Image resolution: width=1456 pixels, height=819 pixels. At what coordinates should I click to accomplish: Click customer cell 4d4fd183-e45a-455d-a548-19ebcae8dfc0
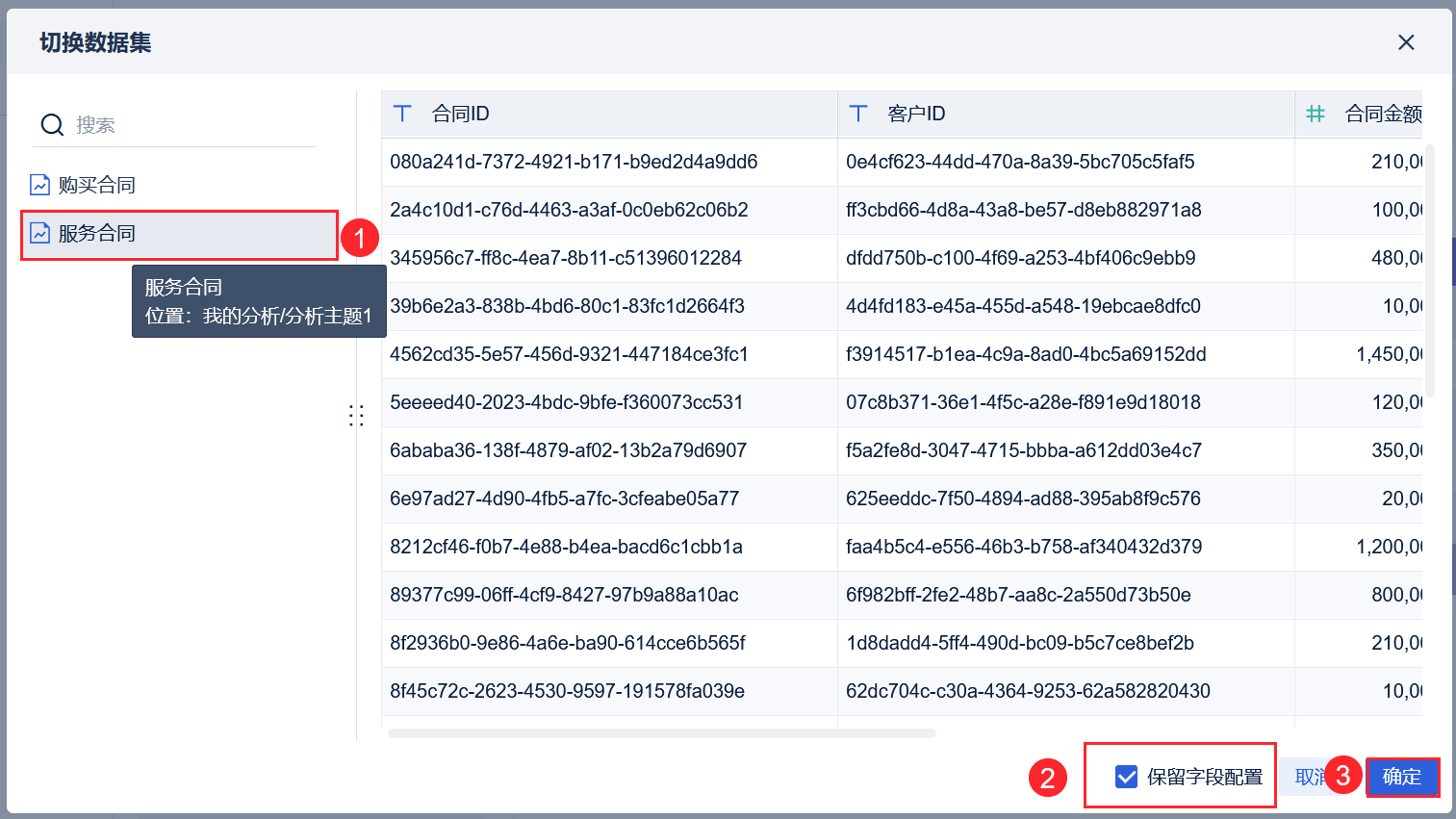click(x=1066, y=306)
